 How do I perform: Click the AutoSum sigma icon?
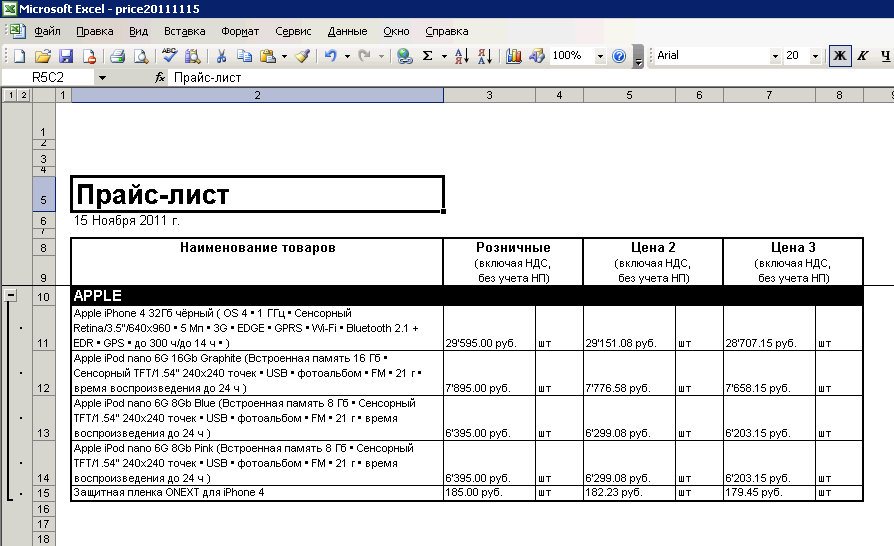[428, 55]
